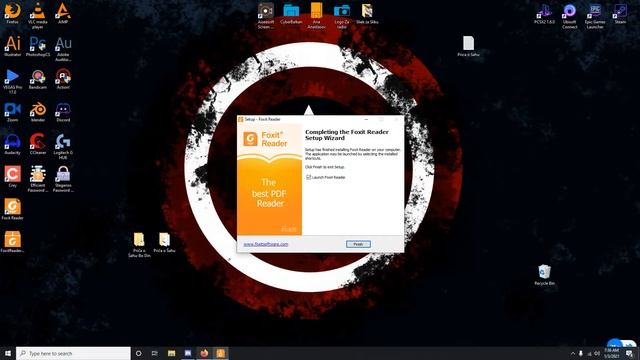Select the Aiseesoft Screen Recorder desktop icon
This screenshot has height=360, width=640.
tap(266, 16)
